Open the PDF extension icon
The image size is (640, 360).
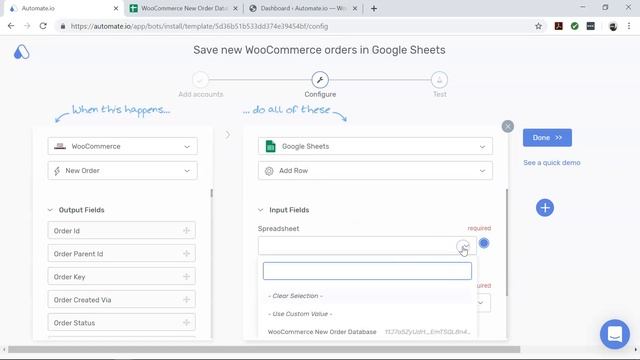point(559,26)
